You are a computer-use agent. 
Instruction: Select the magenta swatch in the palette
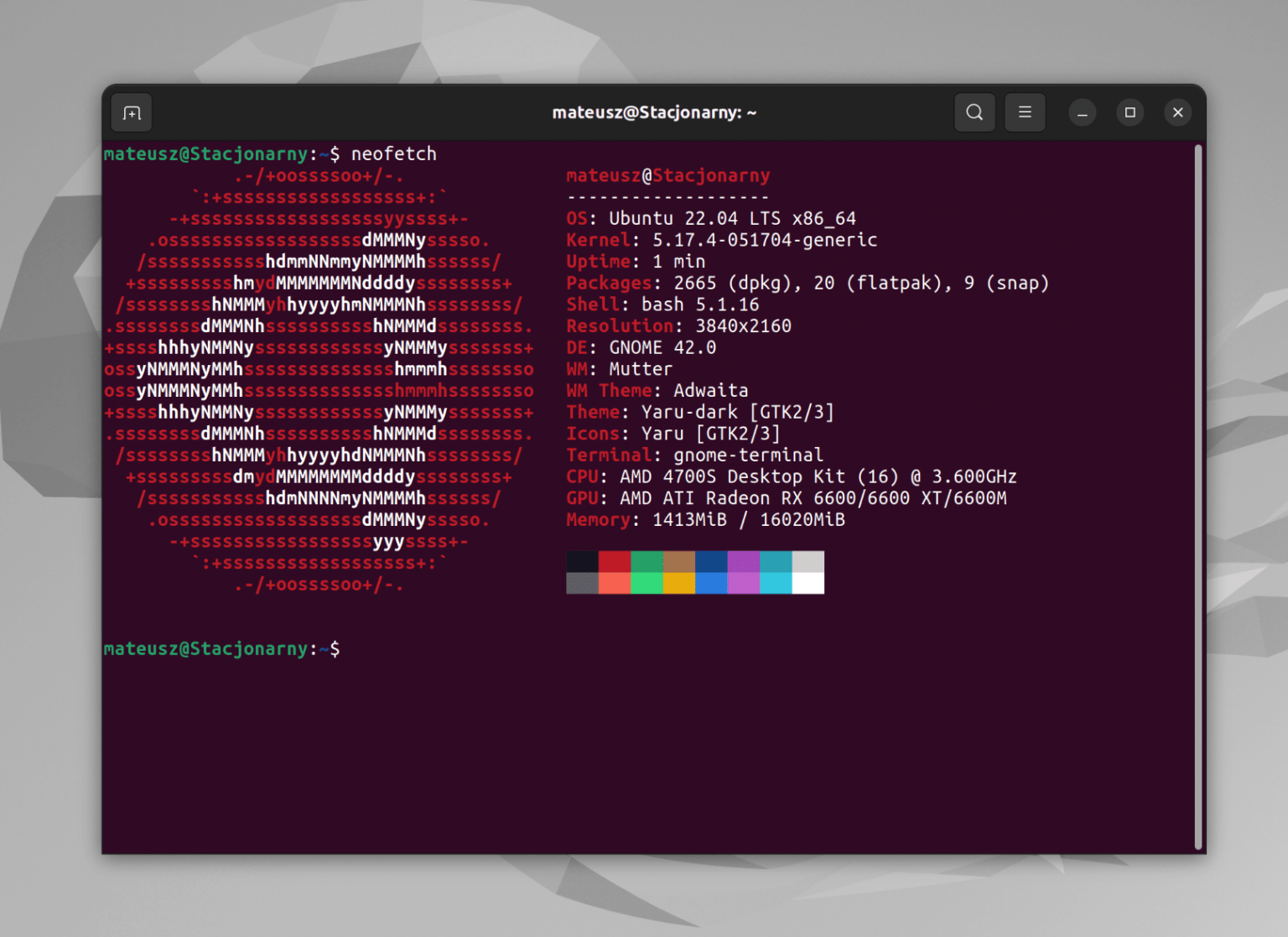[744, 562]
